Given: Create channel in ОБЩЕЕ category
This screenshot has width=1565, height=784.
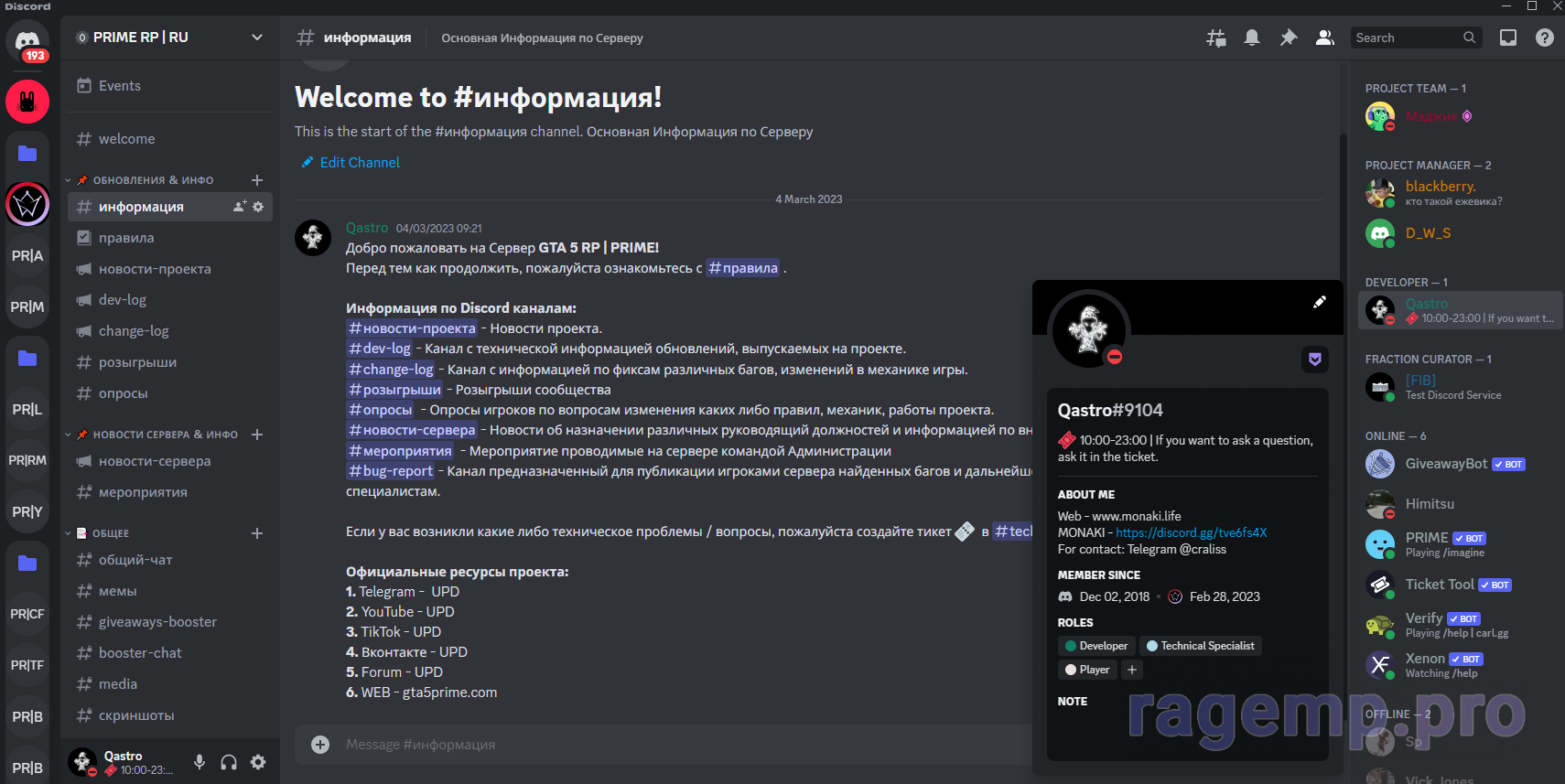Looking at the screenshot, I should tap(257, 533).
